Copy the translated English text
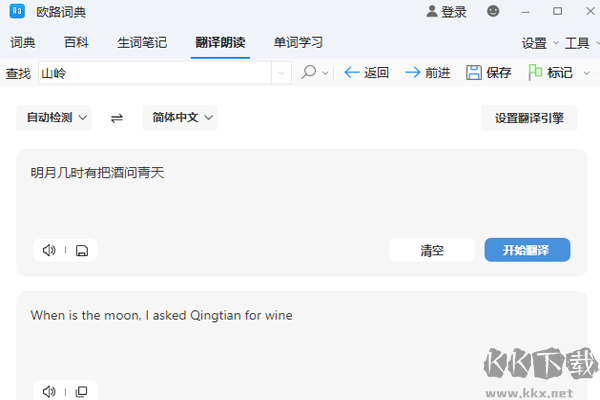 tap(82, 391)
